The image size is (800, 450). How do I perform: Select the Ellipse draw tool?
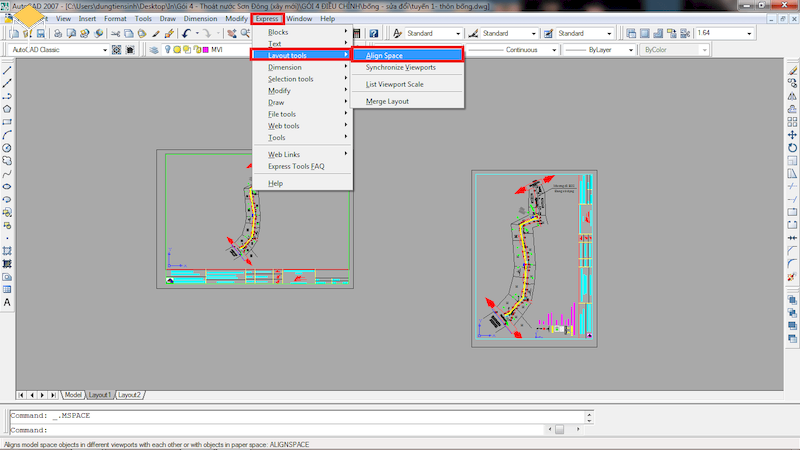click(x=7, y=187)
